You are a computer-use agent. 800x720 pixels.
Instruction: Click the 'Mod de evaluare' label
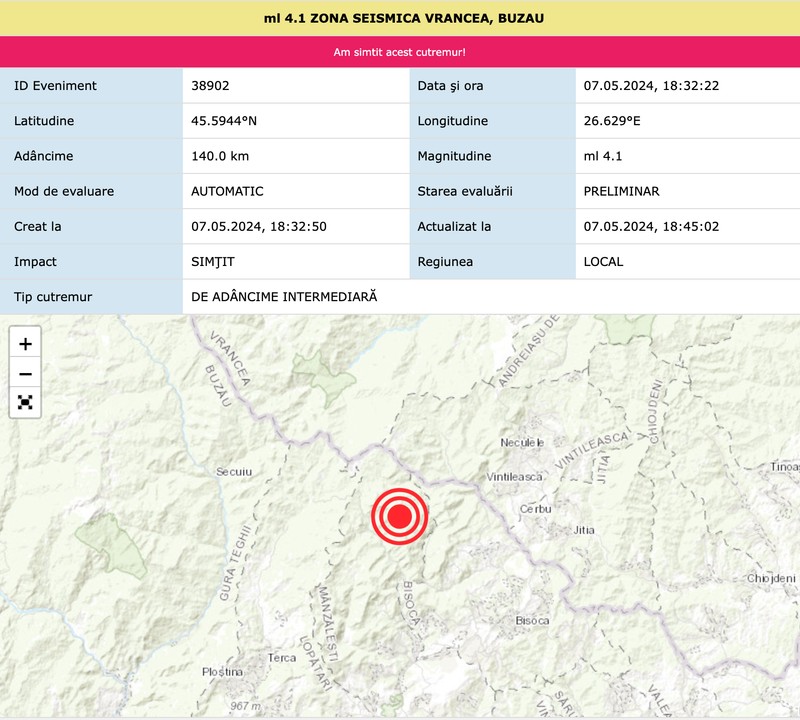[64, 191]
